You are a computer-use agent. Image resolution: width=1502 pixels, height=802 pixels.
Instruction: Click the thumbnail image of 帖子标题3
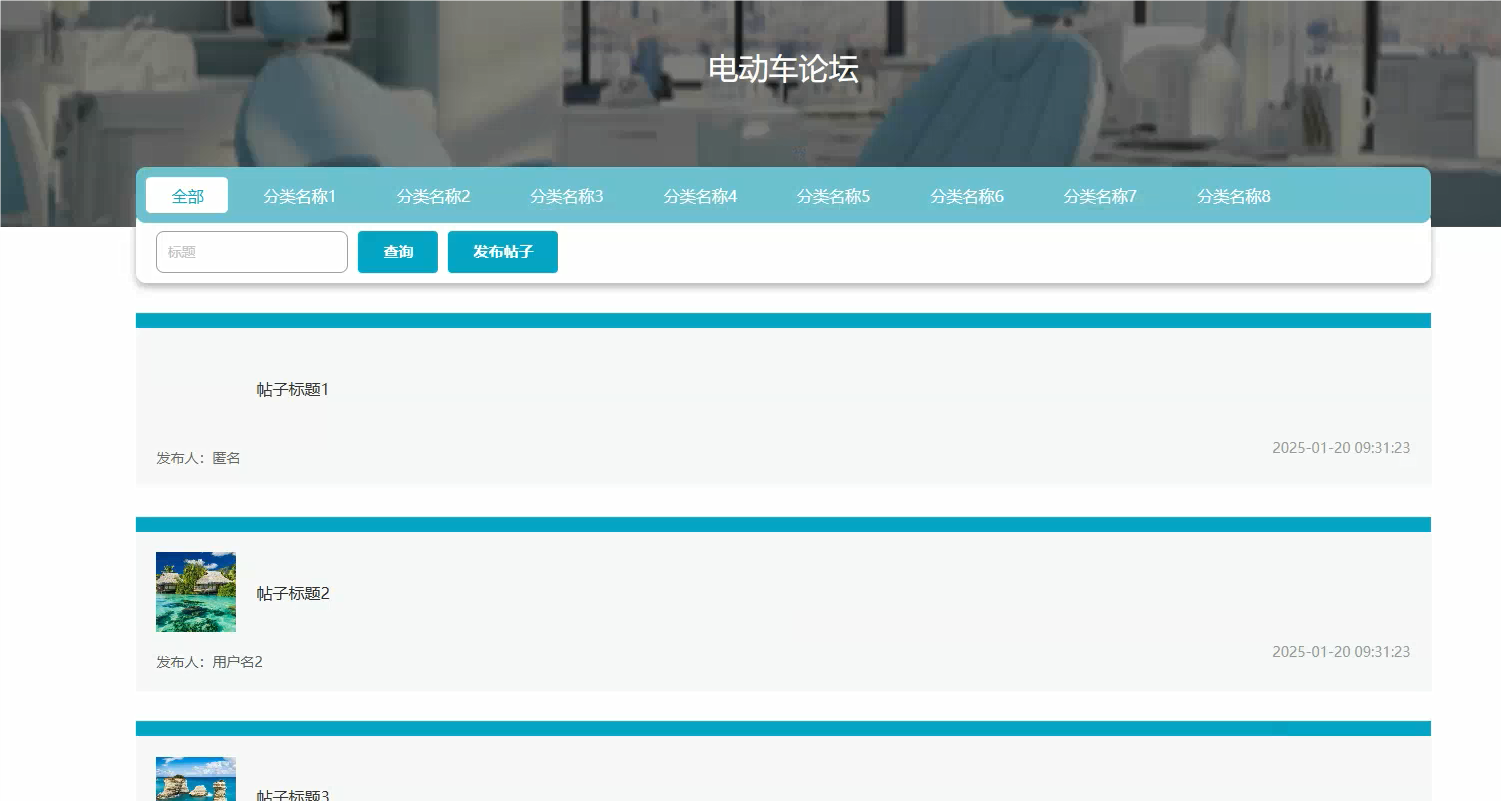pyautogui.click(x=195, y=779)
